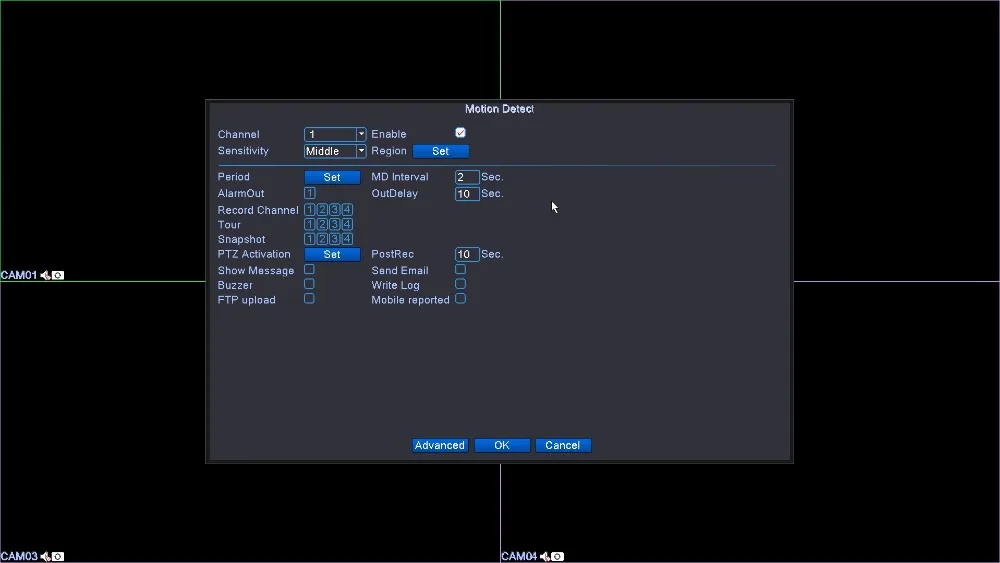Viewport: 1000px width, 563px height.
Task: Click the Cancel button
Action: [x=563, y=446]
